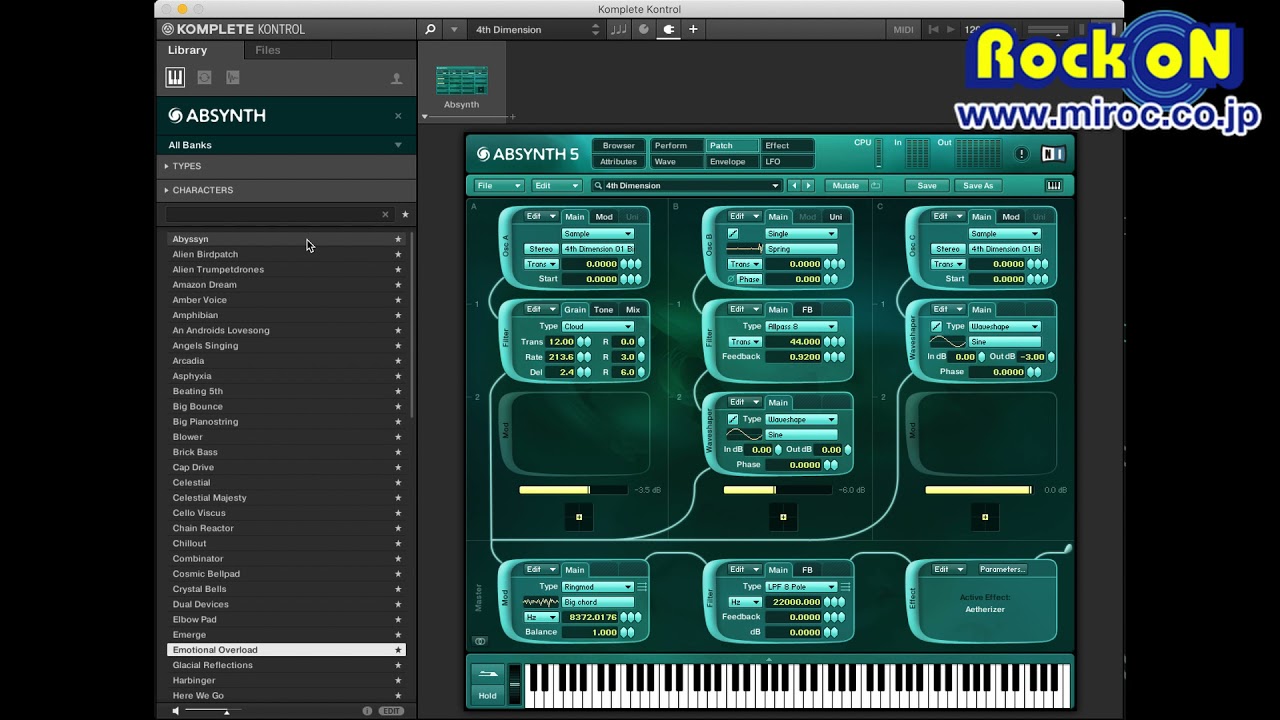Click the plus icon in header
Screen dimensions: 1280x720
(x=693, y=29)
